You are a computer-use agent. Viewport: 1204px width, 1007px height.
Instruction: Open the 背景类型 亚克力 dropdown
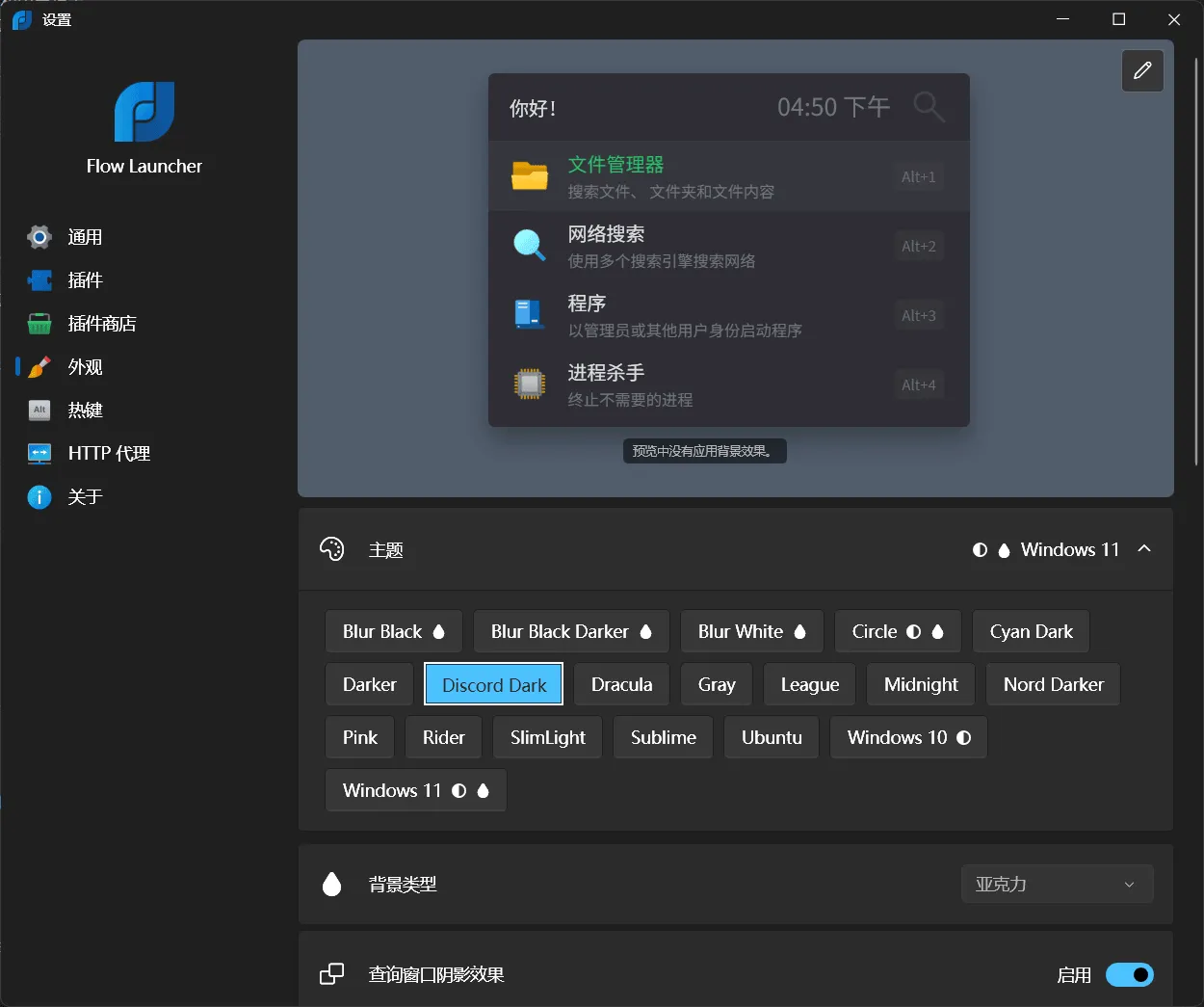pyautogui.click(x=1058, y=884)
